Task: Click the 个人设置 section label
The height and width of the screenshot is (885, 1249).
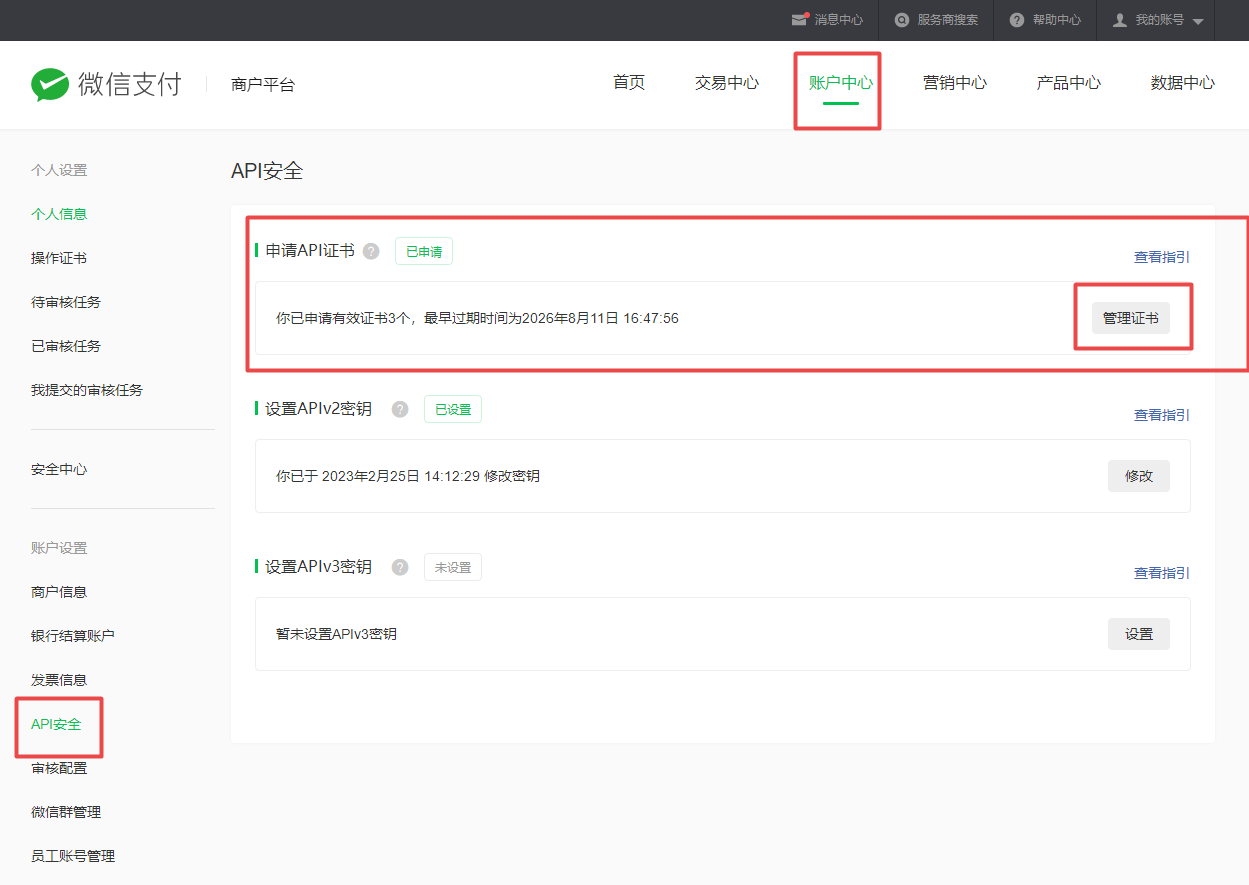Action: (x=59, y=170)
